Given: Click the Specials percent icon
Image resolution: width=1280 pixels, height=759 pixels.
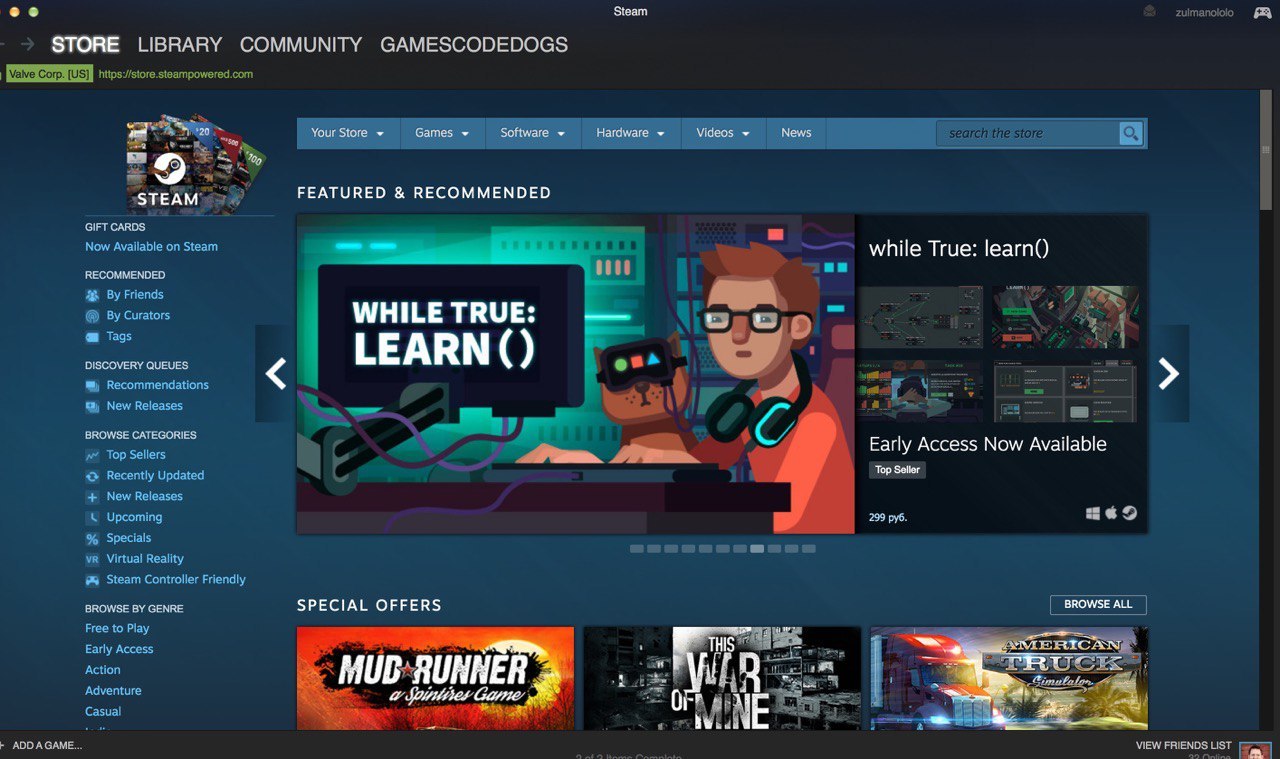Looking at the screenshot, I should pyautogui.click(x=93, y=537).
